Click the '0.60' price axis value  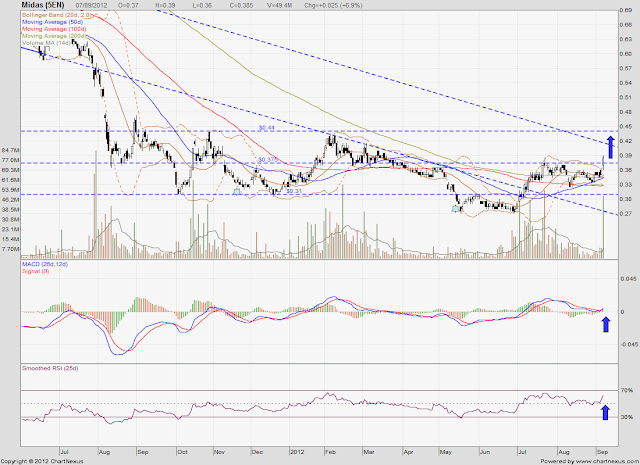(626, 54)
